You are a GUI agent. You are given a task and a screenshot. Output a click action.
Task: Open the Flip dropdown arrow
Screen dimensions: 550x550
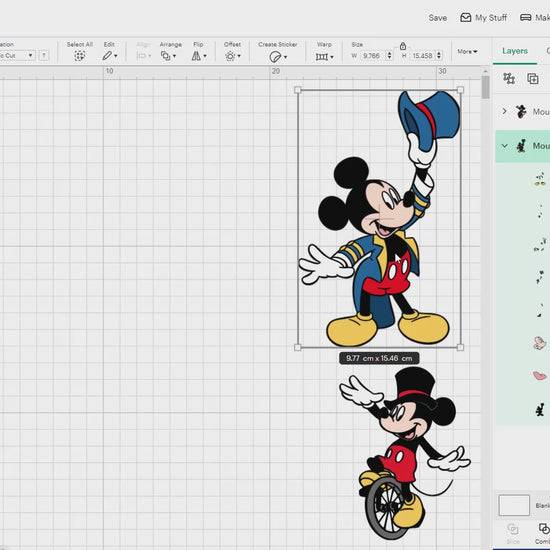[205, 56]
